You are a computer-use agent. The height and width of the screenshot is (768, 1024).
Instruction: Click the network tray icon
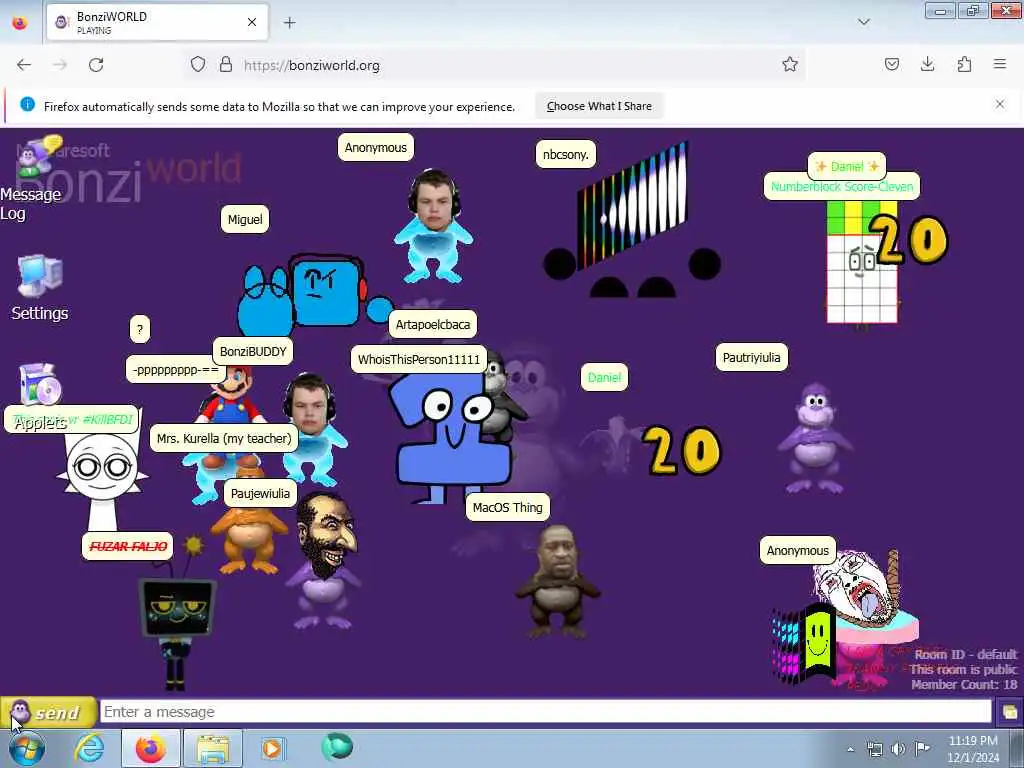[874, 749]
